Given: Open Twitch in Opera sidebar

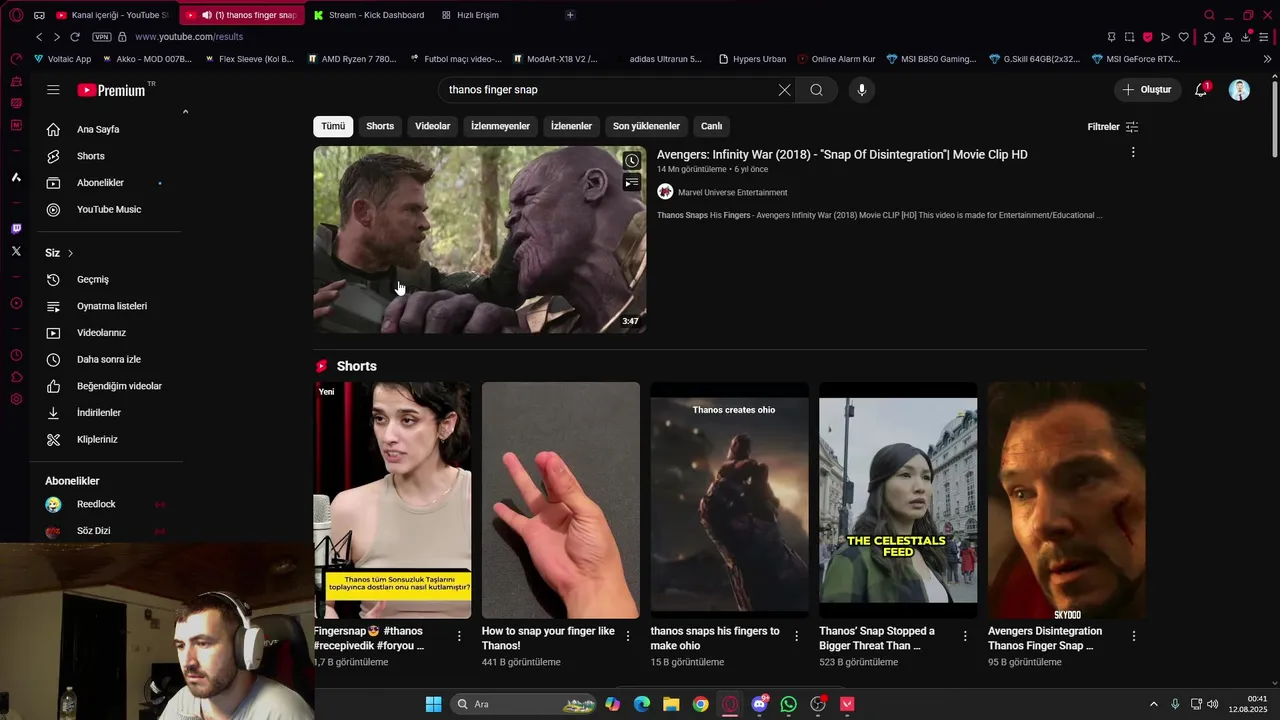Looking at the screenshot, I should [16, 229].
